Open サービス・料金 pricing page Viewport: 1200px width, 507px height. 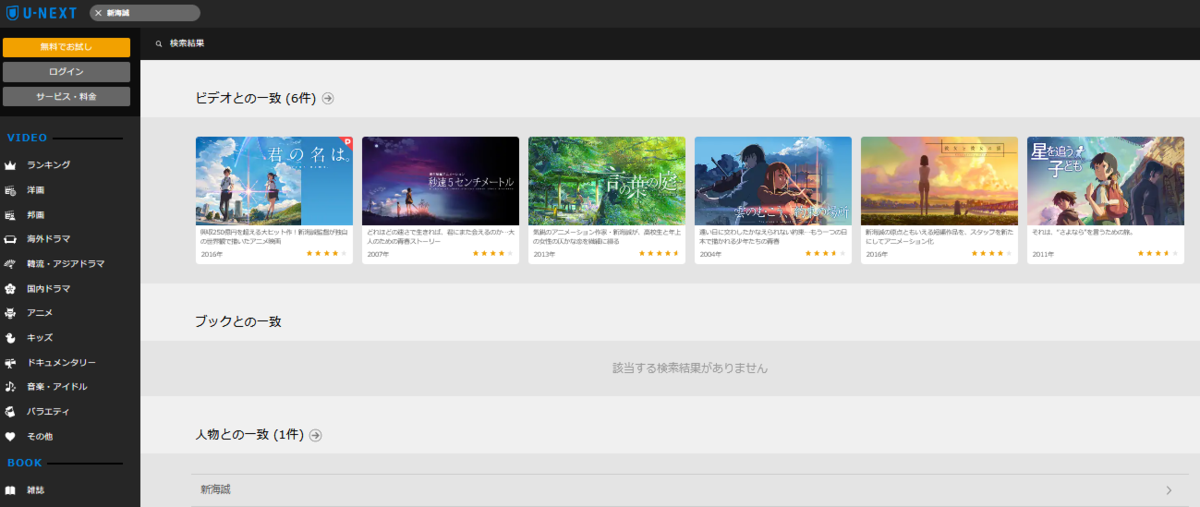tap(66, 97)
